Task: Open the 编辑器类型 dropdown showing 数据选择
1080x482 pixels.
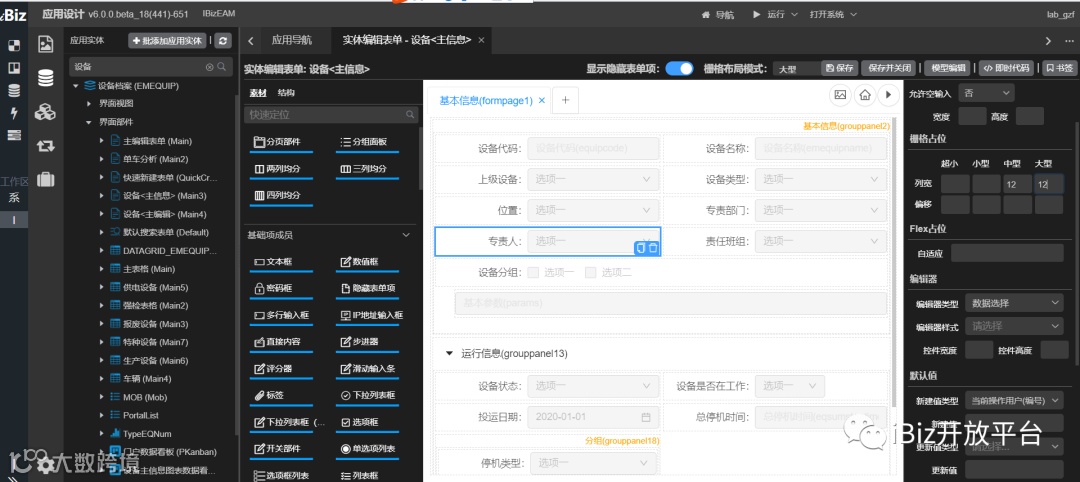Action: [1014, 302]
